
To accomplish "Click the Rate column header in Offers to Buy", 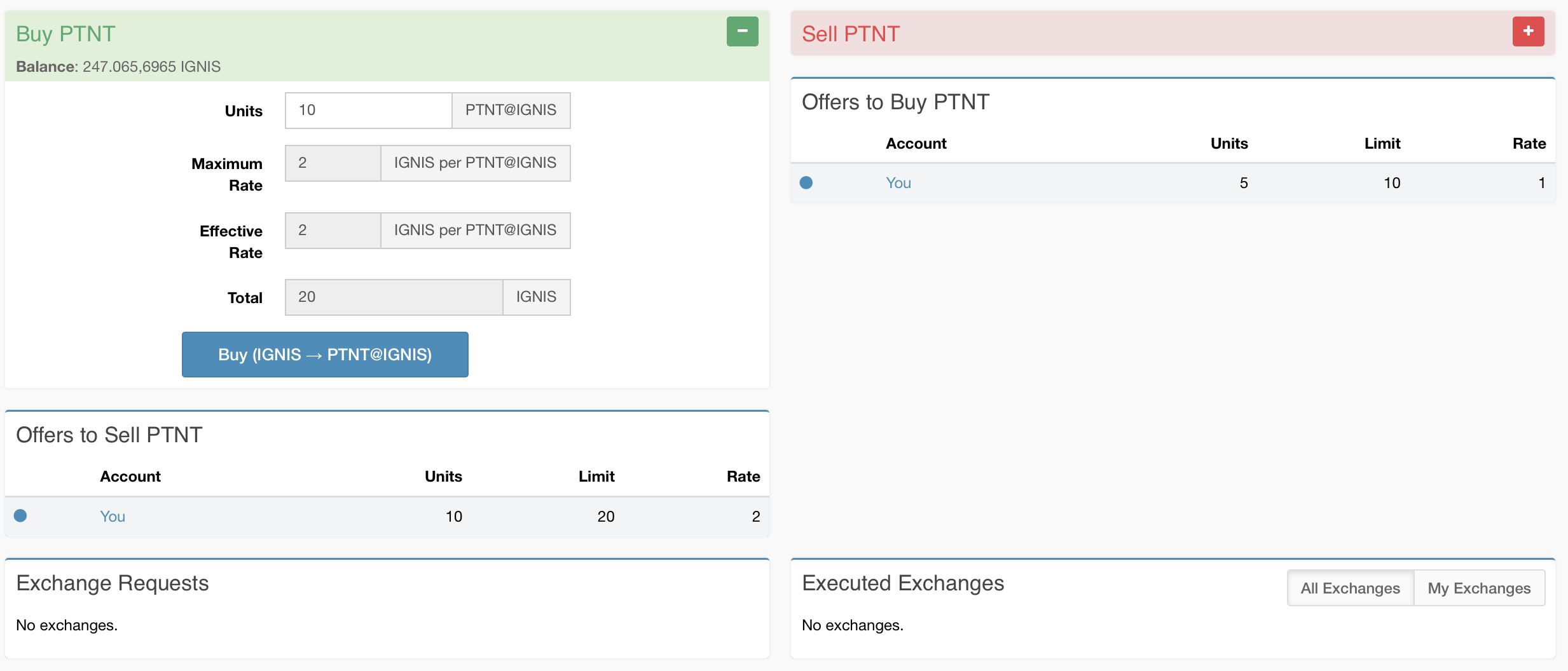I will pos(1529,144).
